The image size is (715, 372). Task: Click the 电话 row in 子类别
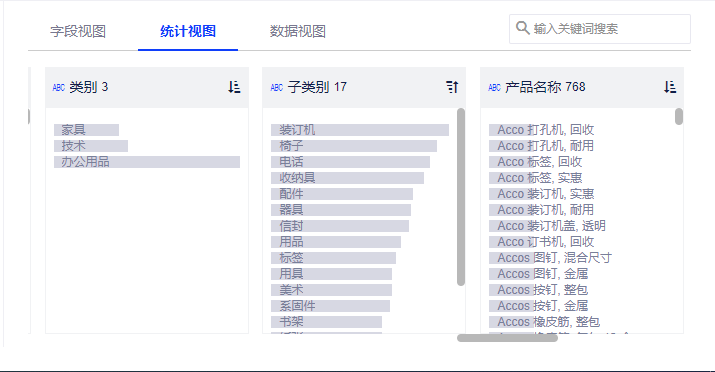[x=350, y=162]
